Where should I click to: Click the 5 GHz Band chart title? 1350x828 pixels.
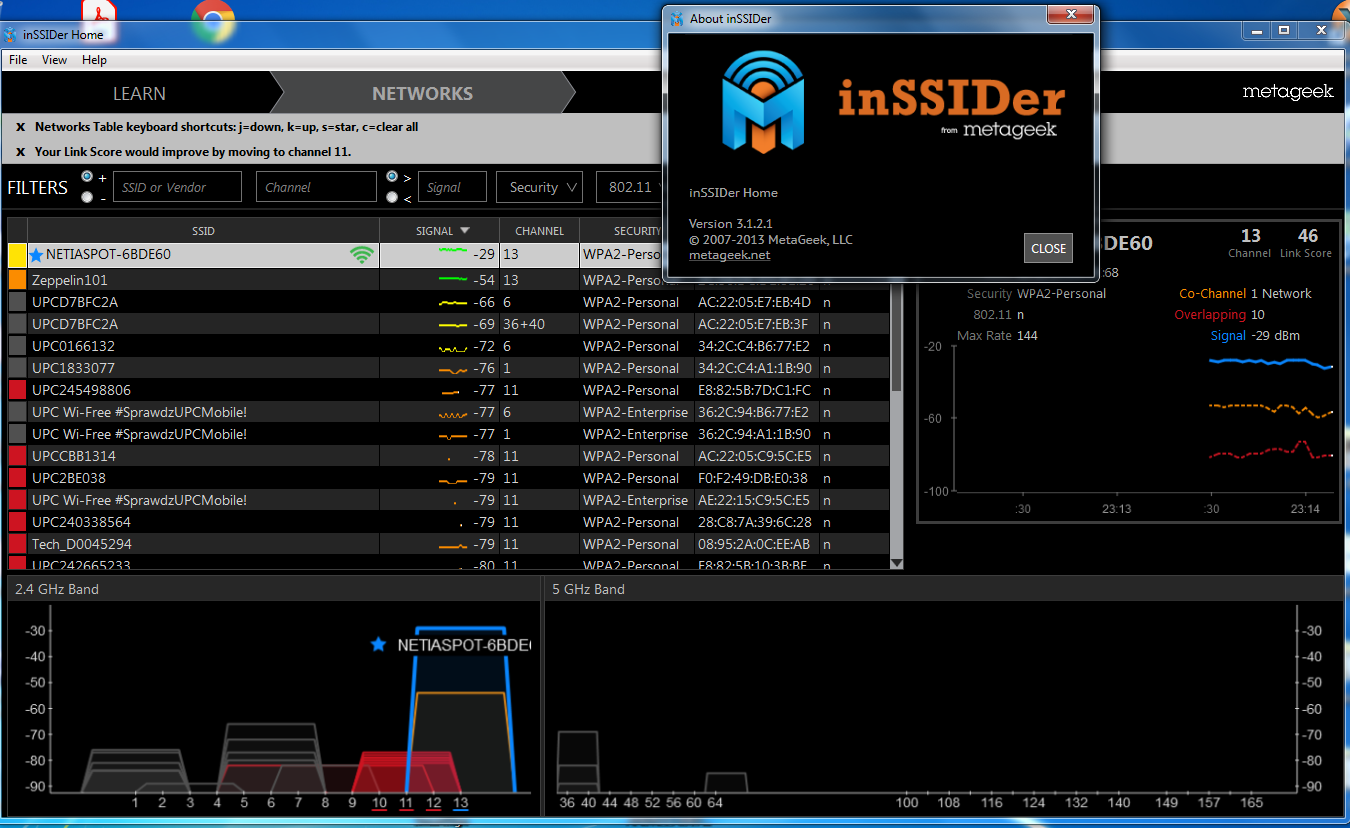pos(588,589)
